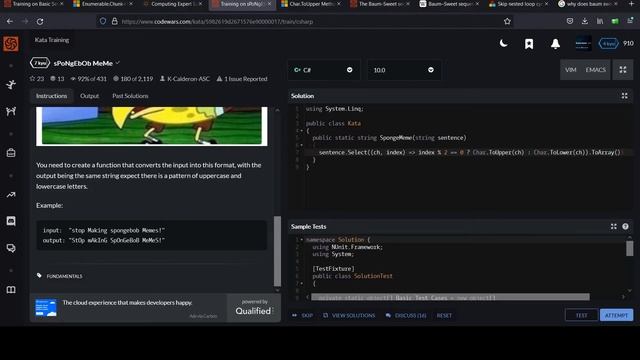Click the SKIP link
Screen dimensions: 640x360
[302, 315]
